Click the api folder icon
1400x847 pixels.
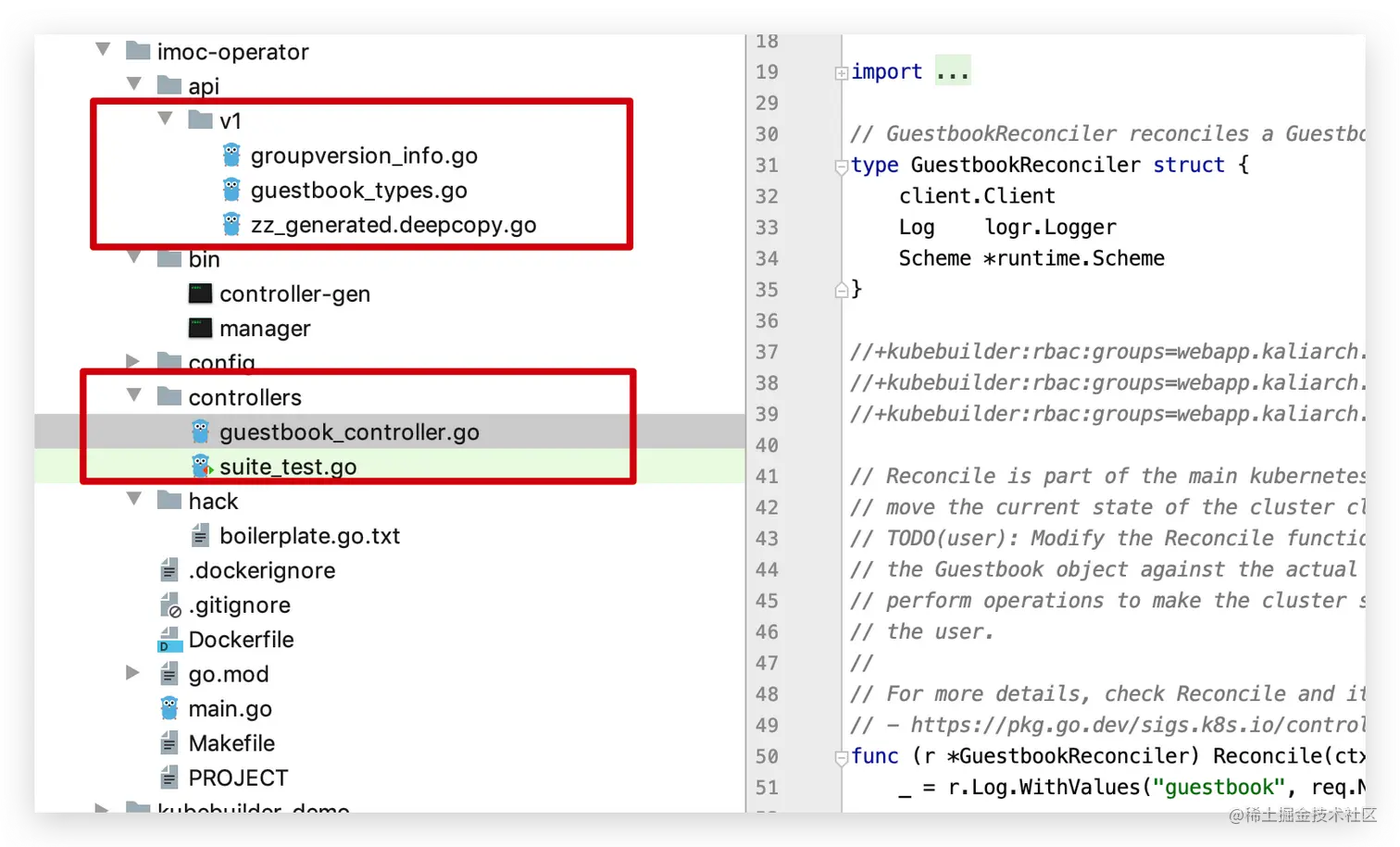[169, 85]
